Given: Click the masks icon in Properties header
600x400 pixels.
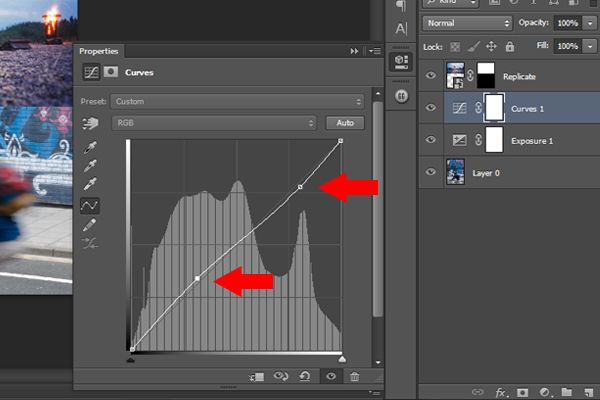Looking at the screenshot, I should pos(111,72).
